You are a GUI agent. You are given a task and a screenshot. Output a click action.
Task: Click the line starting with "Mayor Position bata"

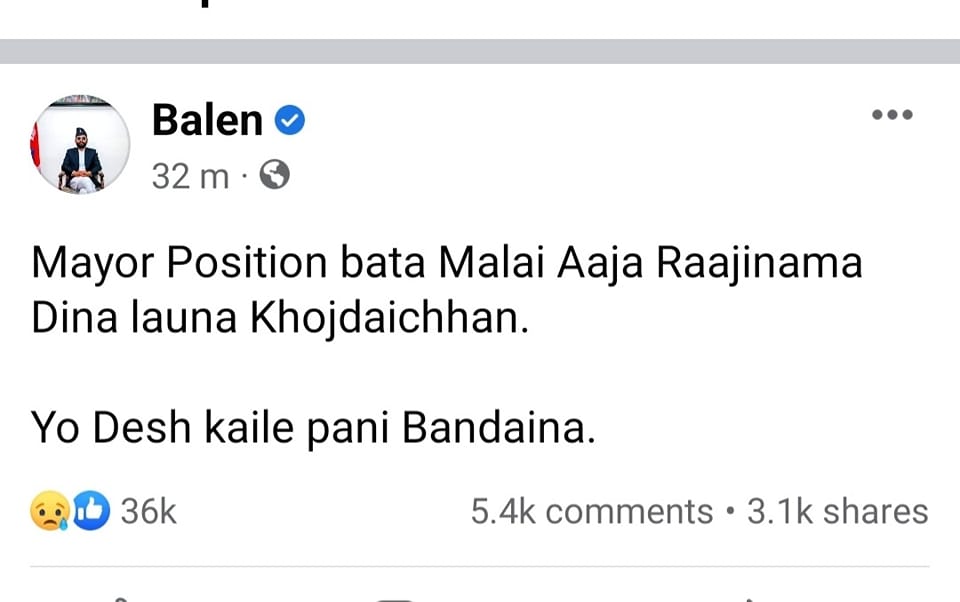click(x=446, y=265)
